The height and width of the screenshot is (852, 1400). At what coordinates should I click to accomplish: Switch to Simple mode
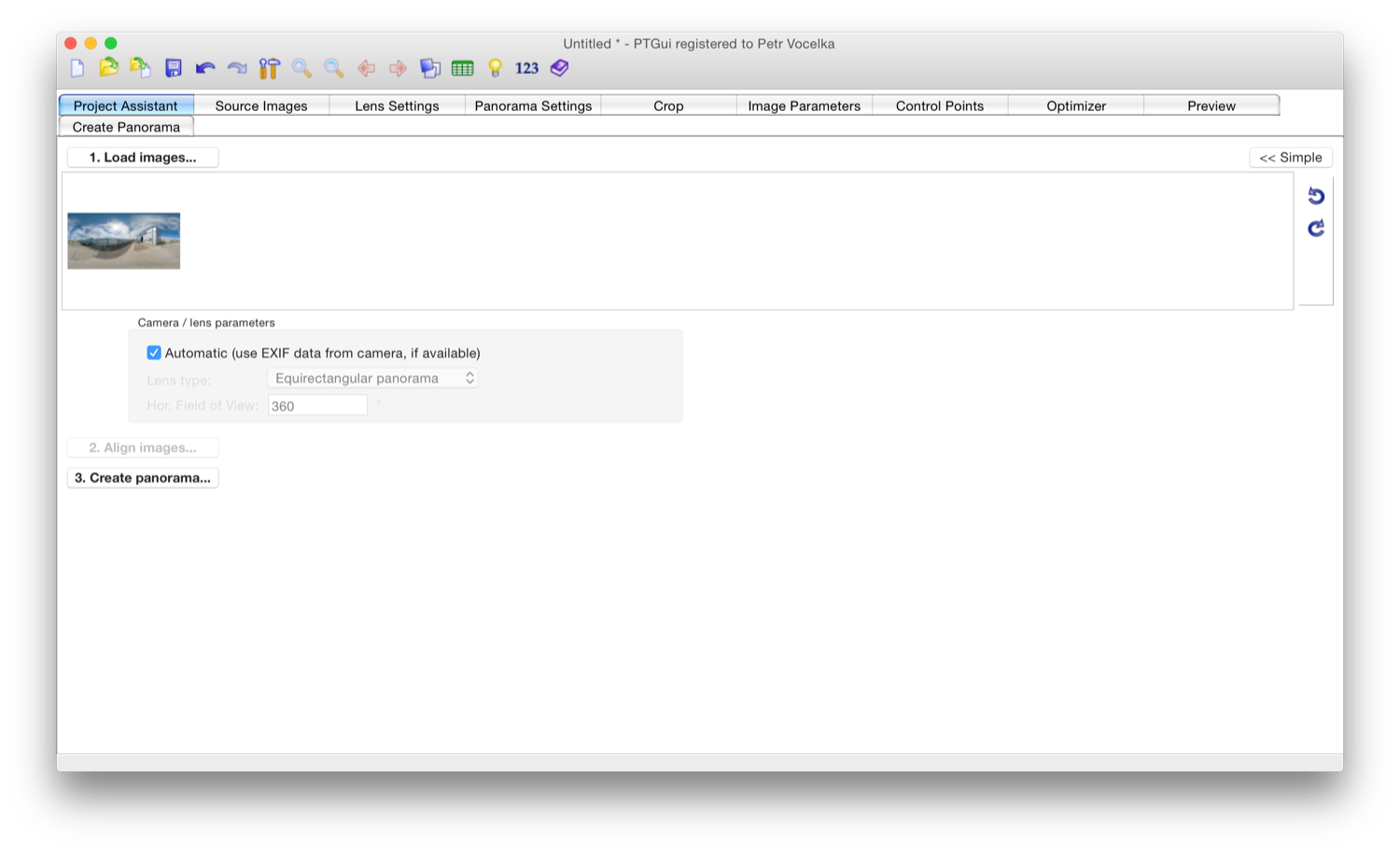(x=1291, y=158)
